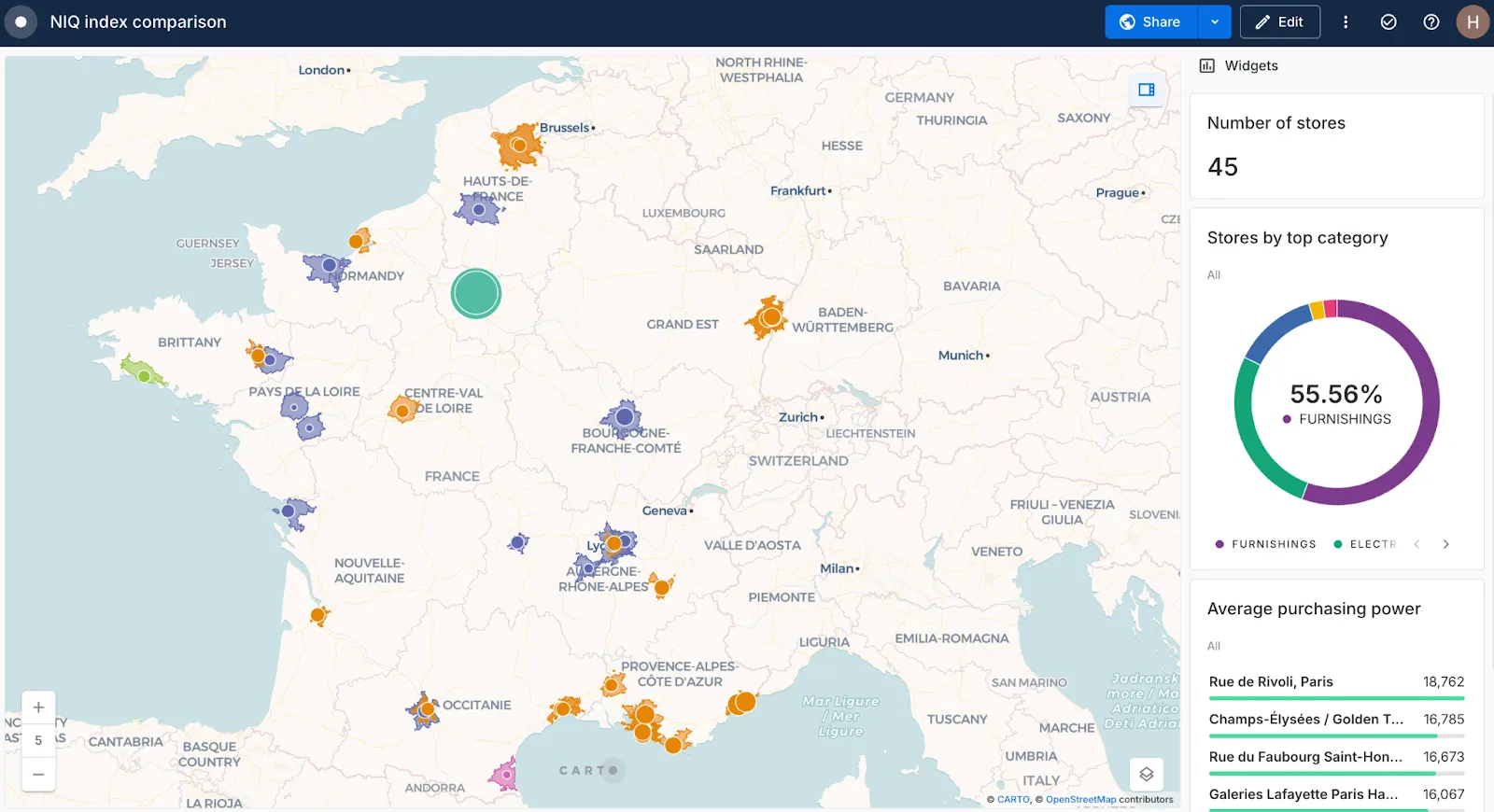The width and height of the screenshot is (1494, 812).
Task: Click the Edit map button
Action: [x=1279, y=21]
